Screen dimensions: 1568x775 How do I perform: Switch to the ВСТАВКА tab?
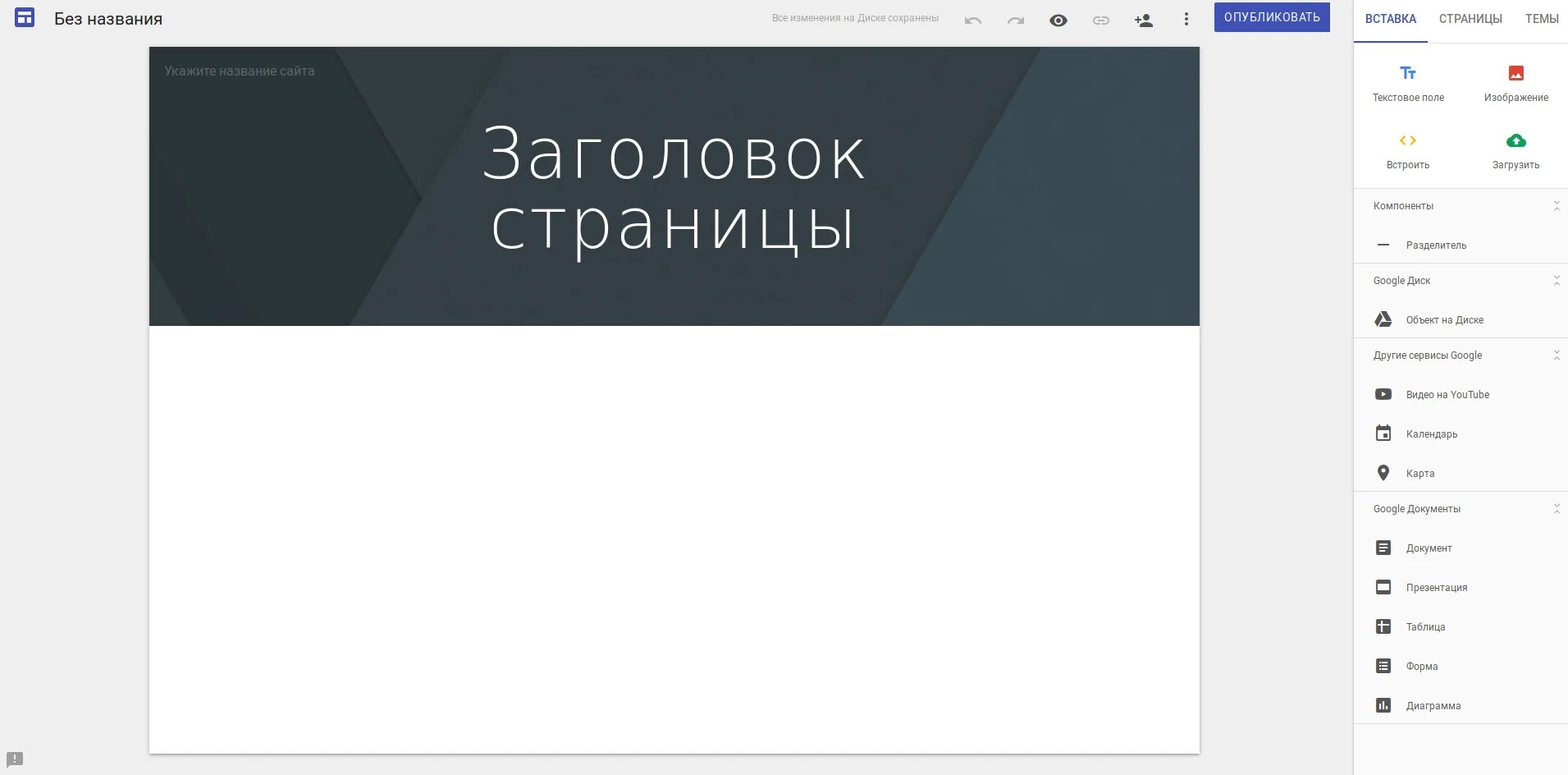(1391, 19)
